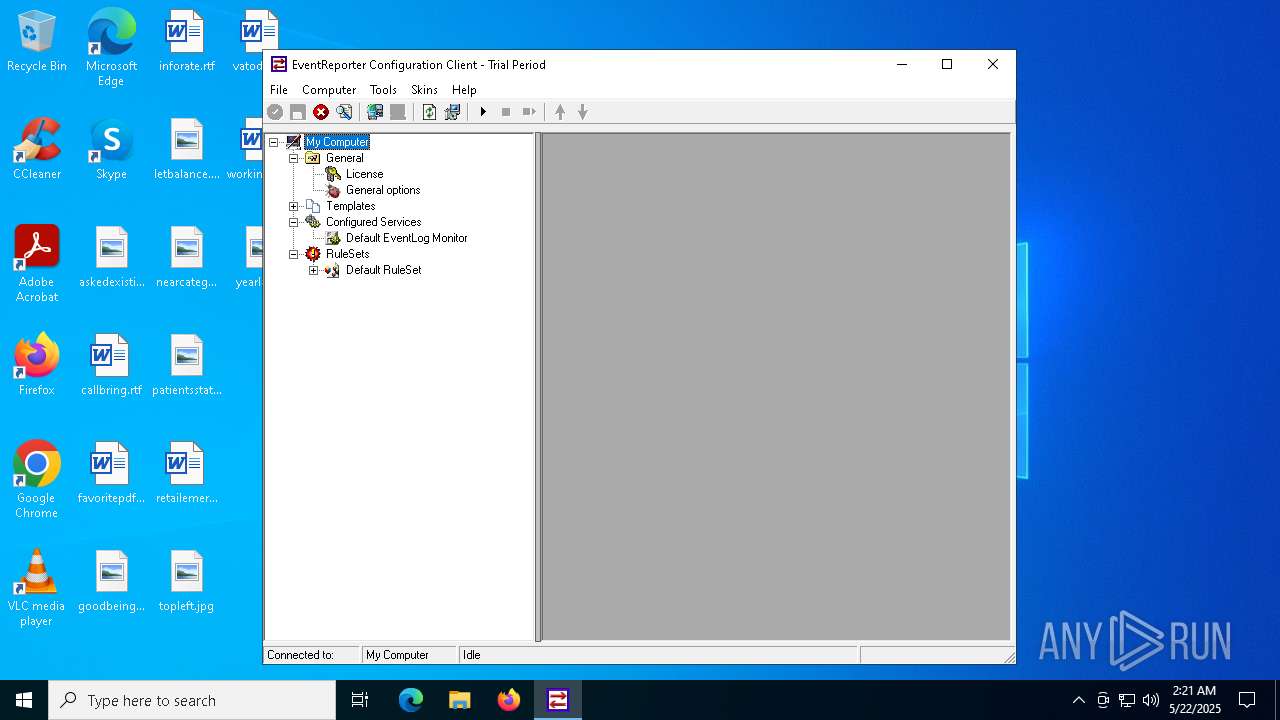Open Task View on the taskbar
This screenshot has height=720, width=1280.
[x=360, y=700]
